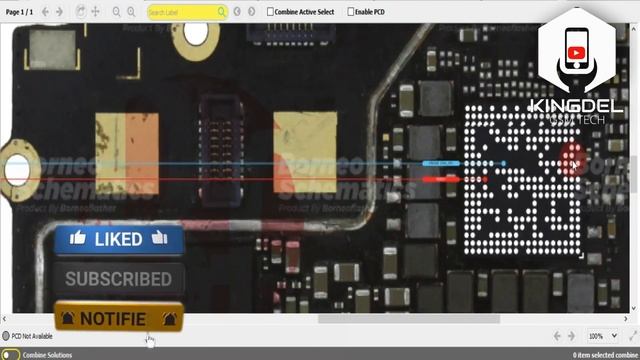The height and width of the screenshot is (360, 640).
Task: Click the zoom in magnifier icon
Action: 131,12
